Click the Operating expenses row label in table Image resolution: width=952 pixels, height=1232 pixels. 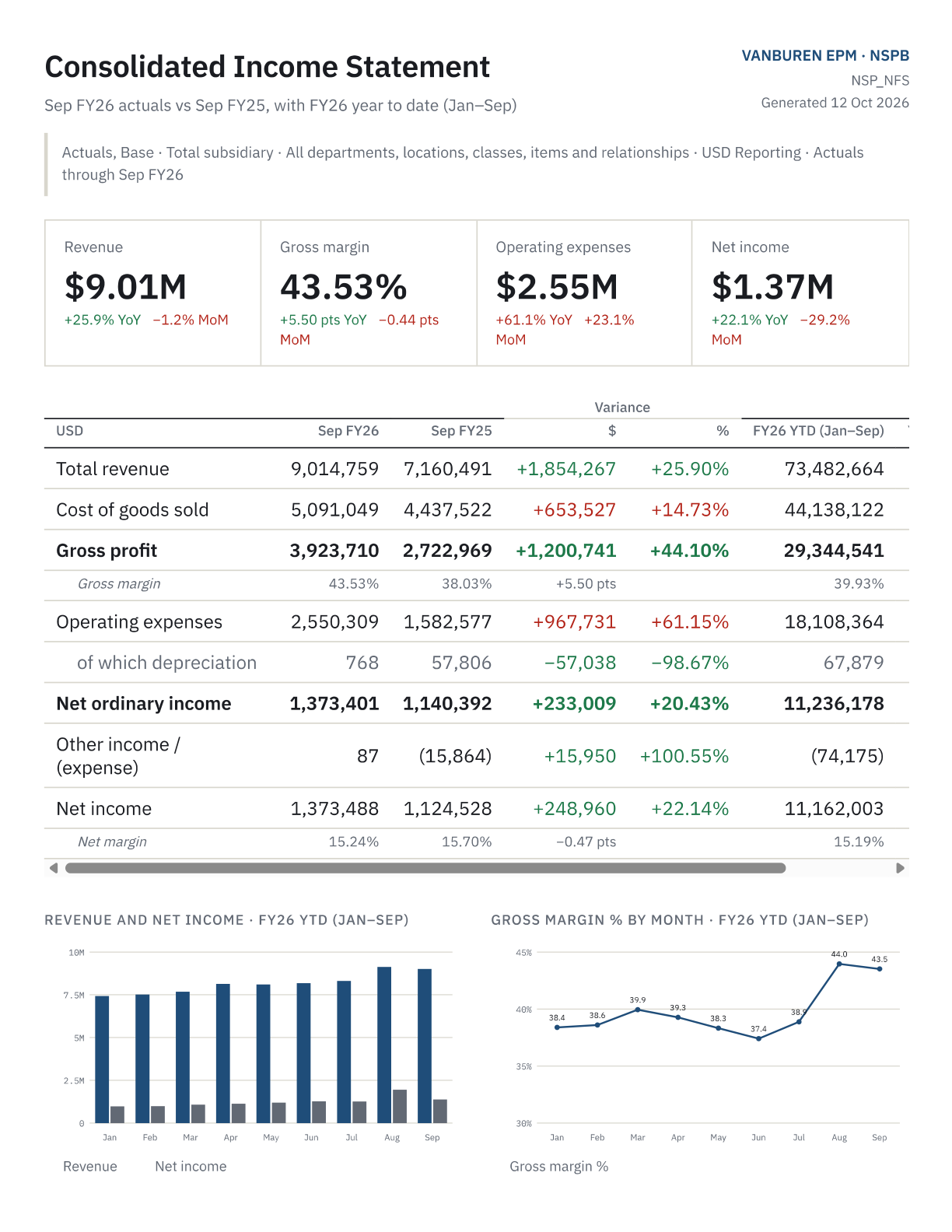coord(139,622)
